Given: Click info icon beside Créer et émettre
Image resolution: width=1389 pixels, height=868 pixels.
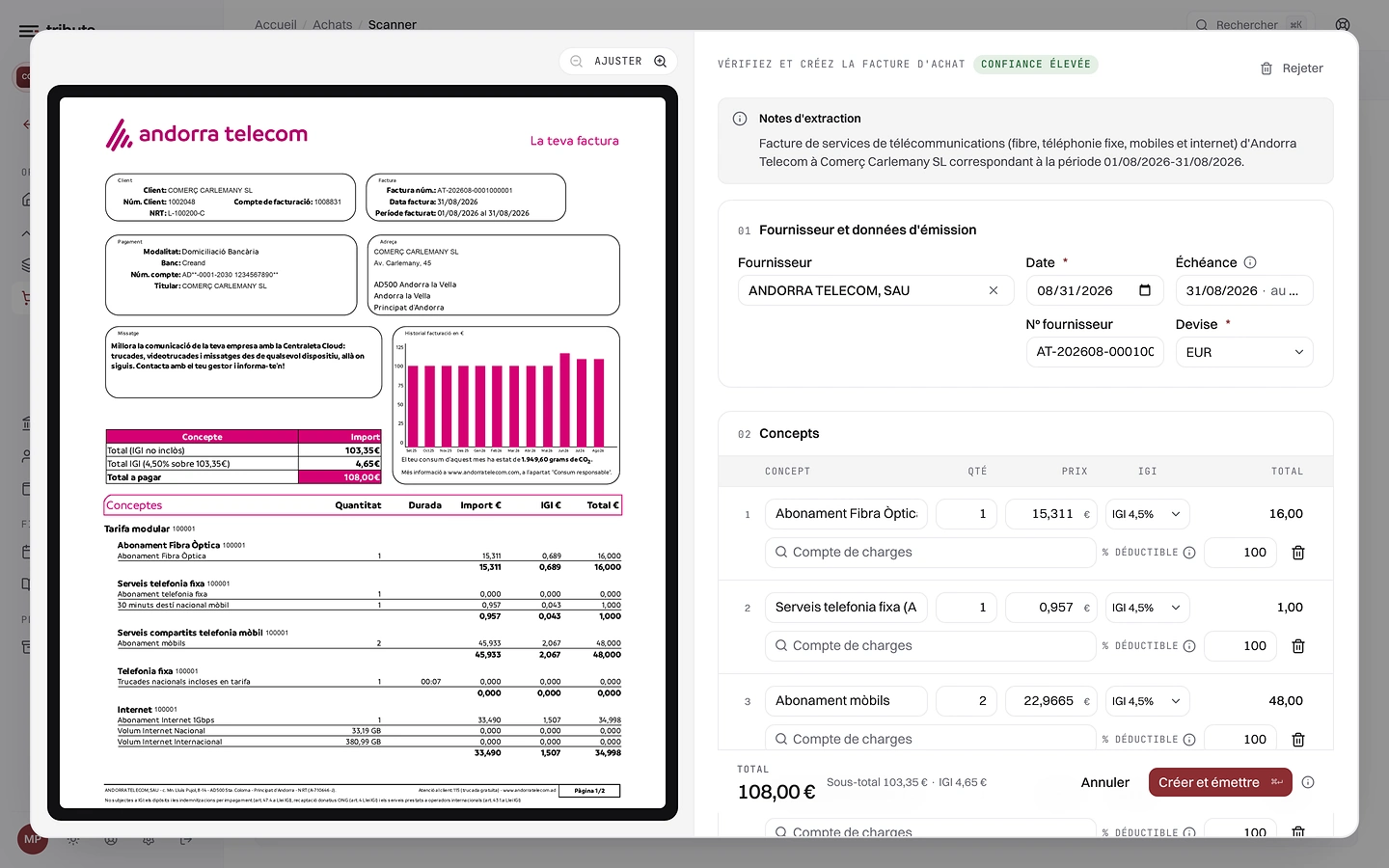Looking at the screenshot, I should pyautogui.click(x=1308, y=782).
